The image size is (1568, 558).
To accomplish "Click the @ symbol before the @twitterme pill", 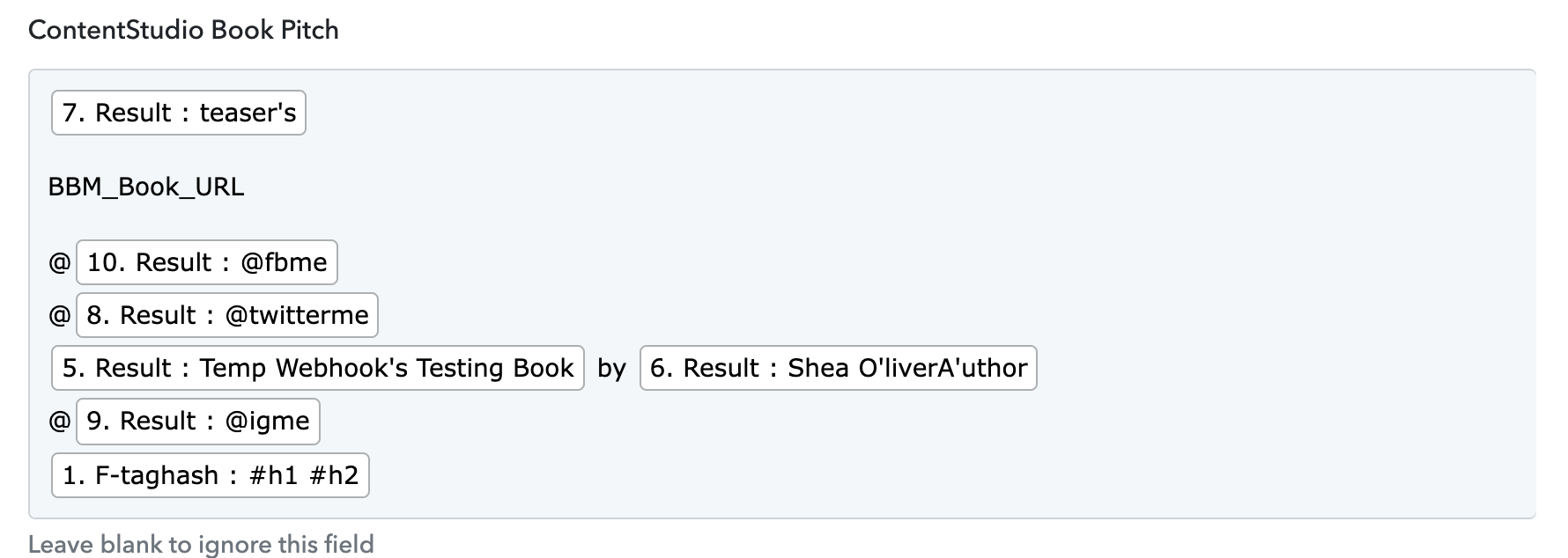I will (x=60, y=315).
